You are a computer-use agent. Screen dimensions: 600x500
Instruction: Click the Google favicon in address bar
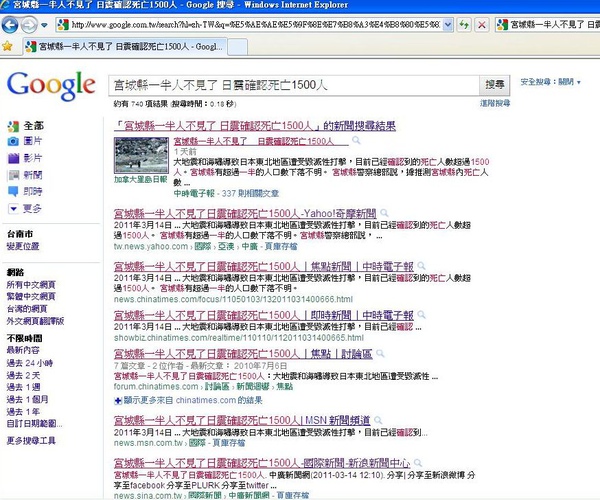63,25
